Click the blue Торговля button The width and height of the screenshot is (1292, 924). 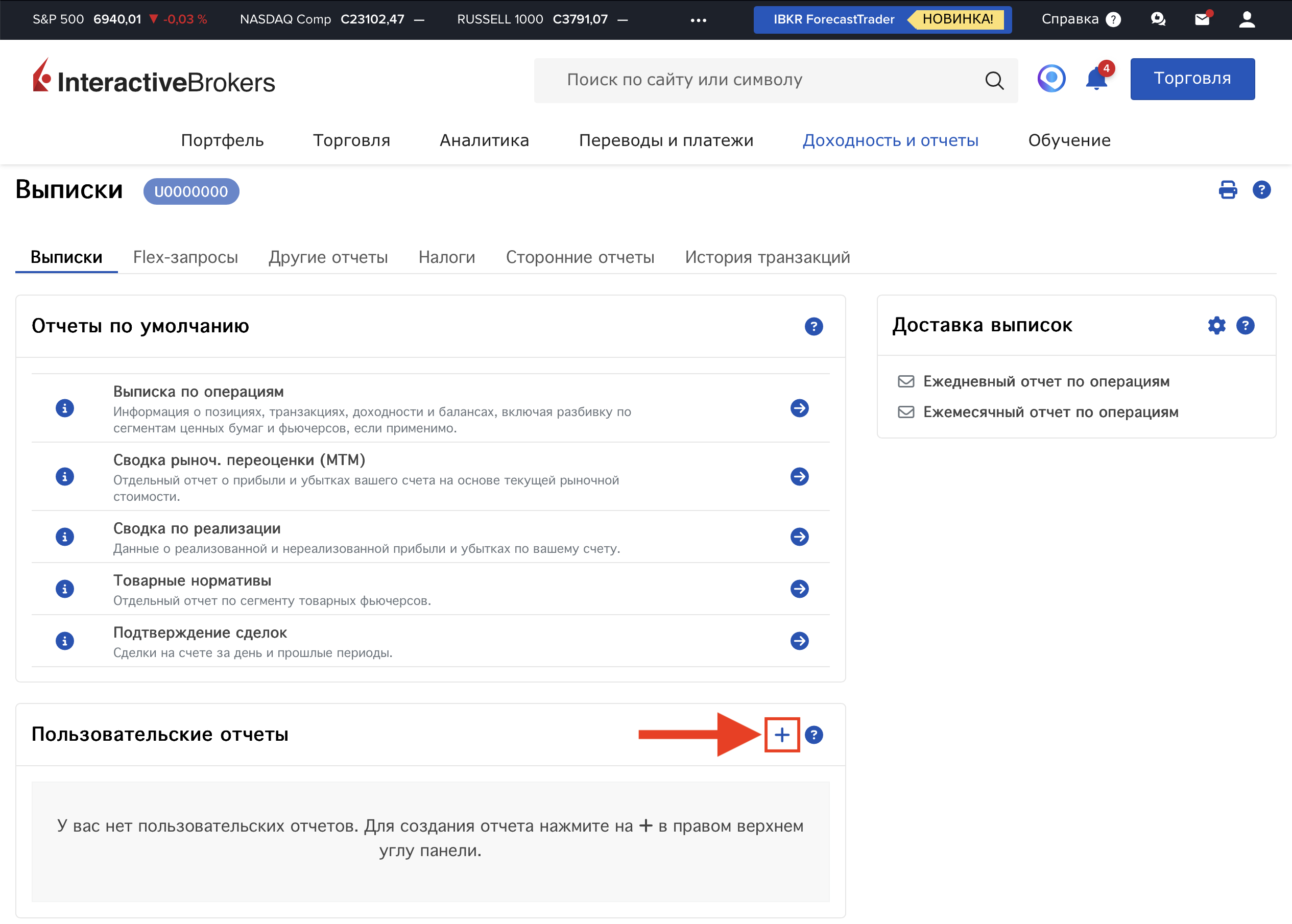point(1192,79)
